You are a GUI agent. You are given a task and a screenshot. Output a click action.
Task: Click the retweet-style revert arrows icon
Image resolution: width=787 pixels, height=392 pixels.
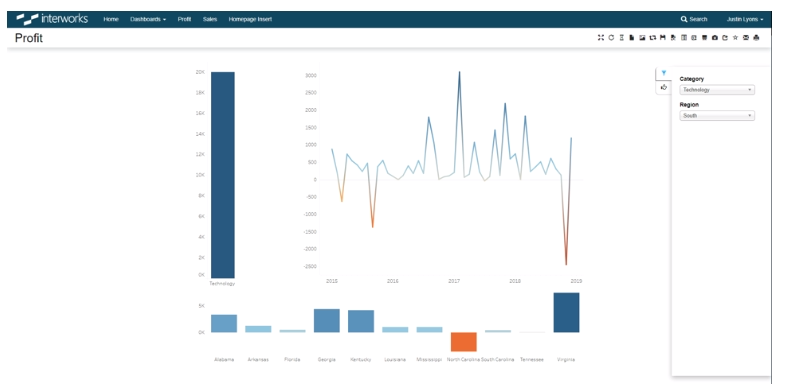pos(653,38)
